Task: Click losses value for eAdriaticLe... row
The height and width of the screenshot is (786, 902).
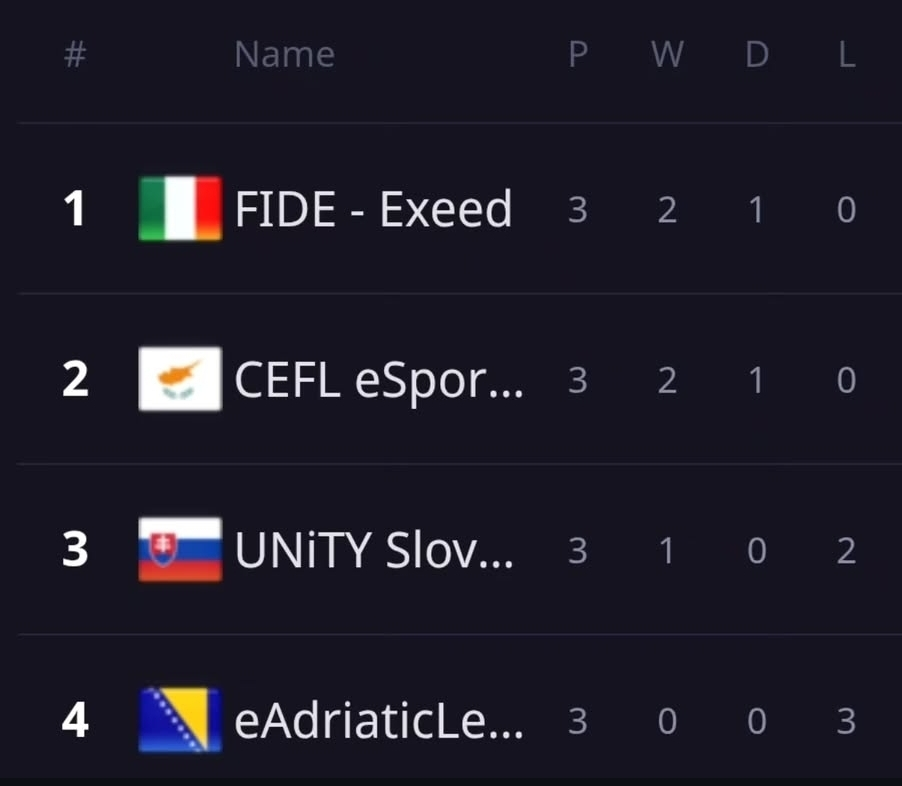Action: coord(846,721)
